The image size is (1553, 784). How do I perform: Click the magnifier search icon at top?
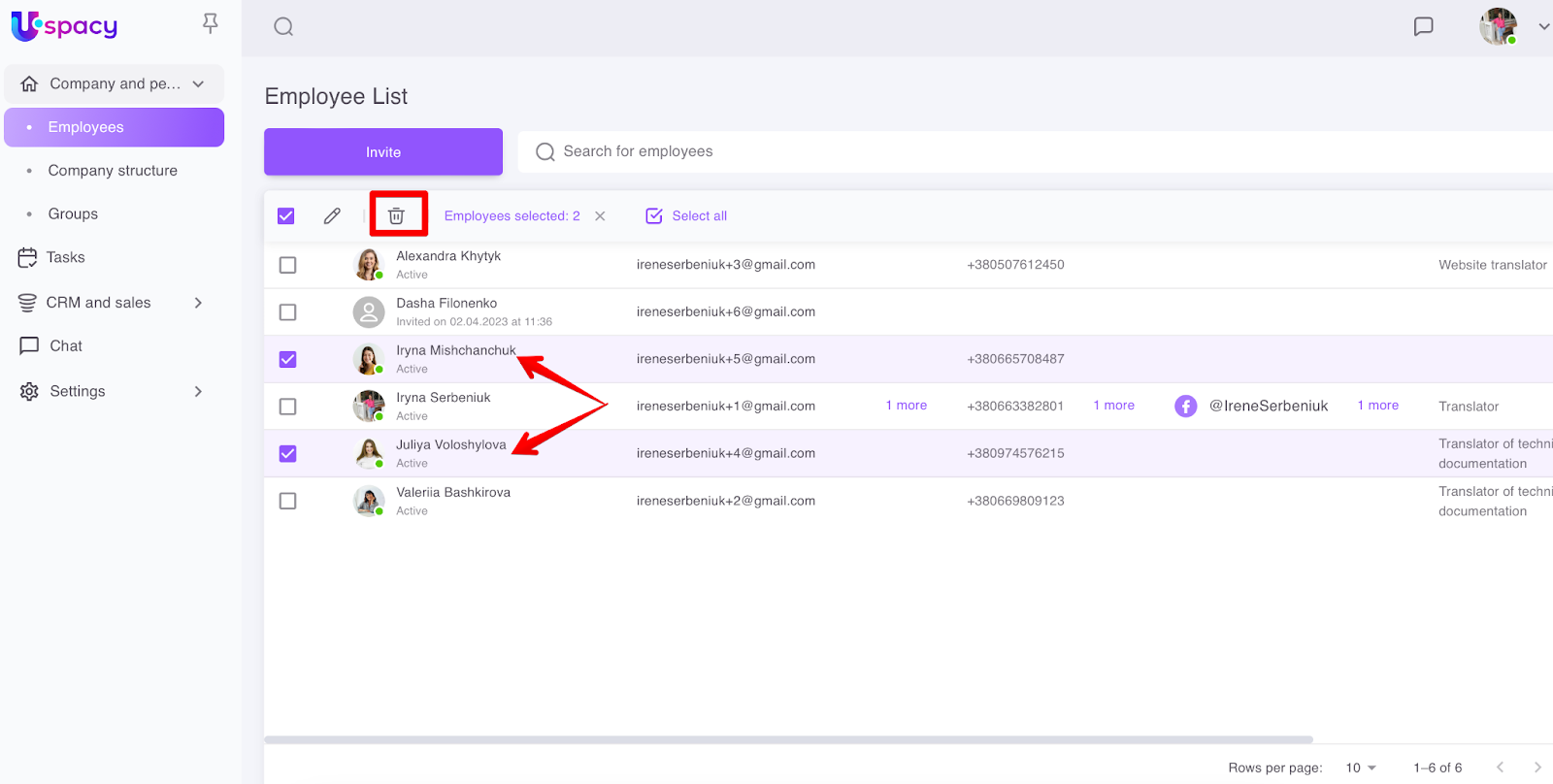(283, 27)
